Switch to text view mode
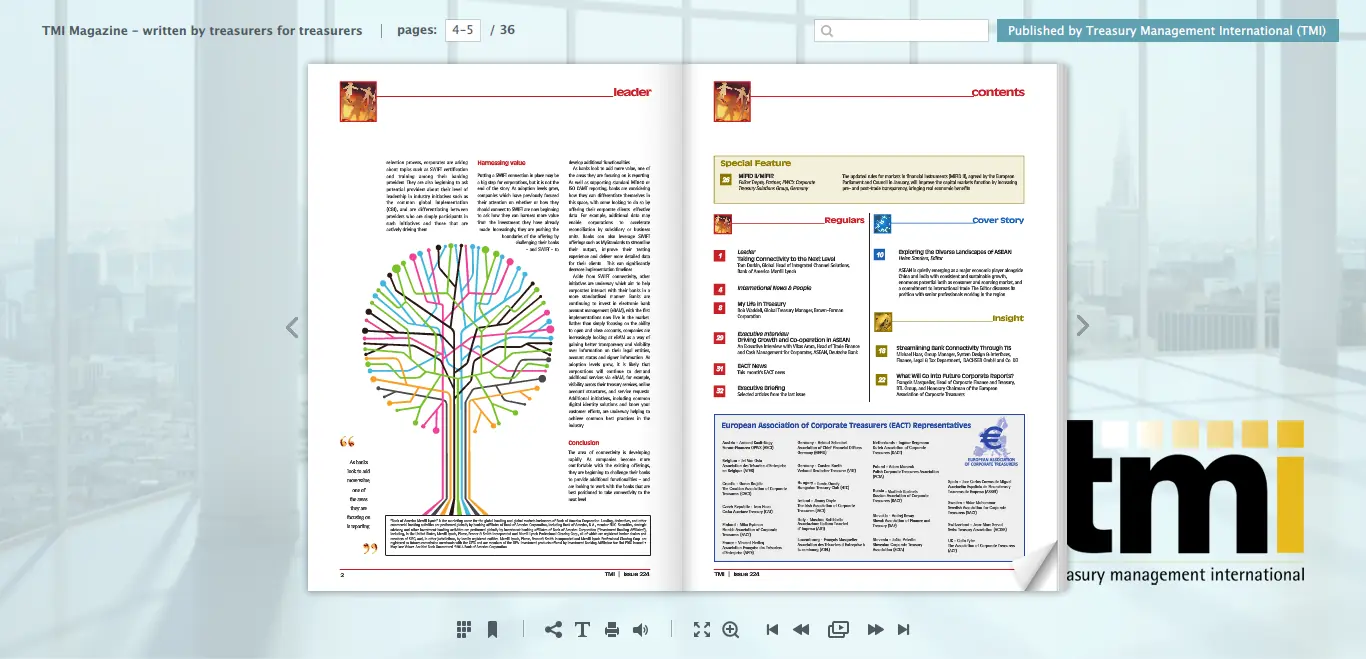 tap(582, 629)
